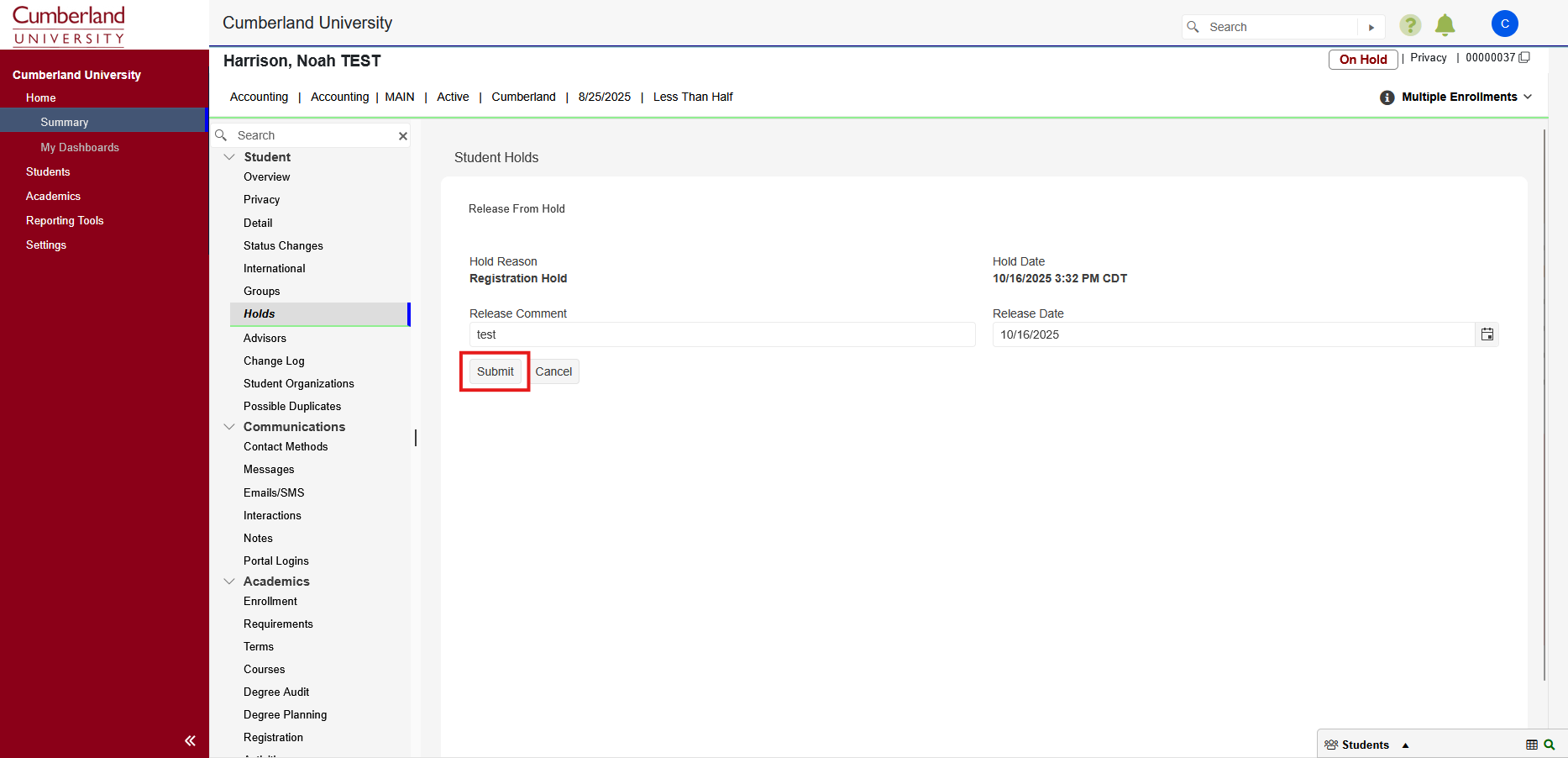Screen dimensions: 1568x758
Task: Open My Dashboards
Action: coord(80,147)
